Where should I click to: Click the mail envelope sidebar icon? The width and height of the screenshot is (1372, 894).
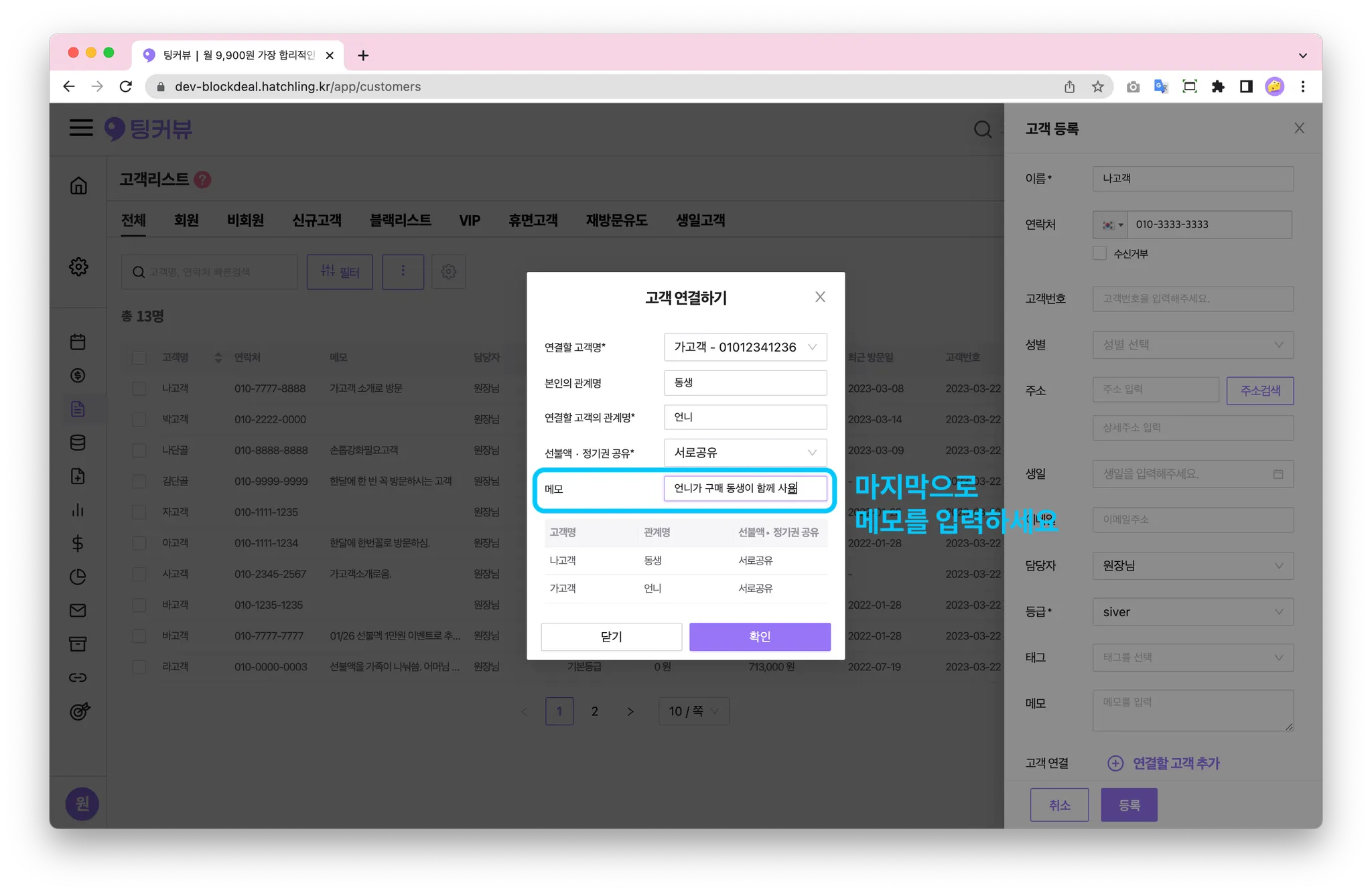pos(78,610)
